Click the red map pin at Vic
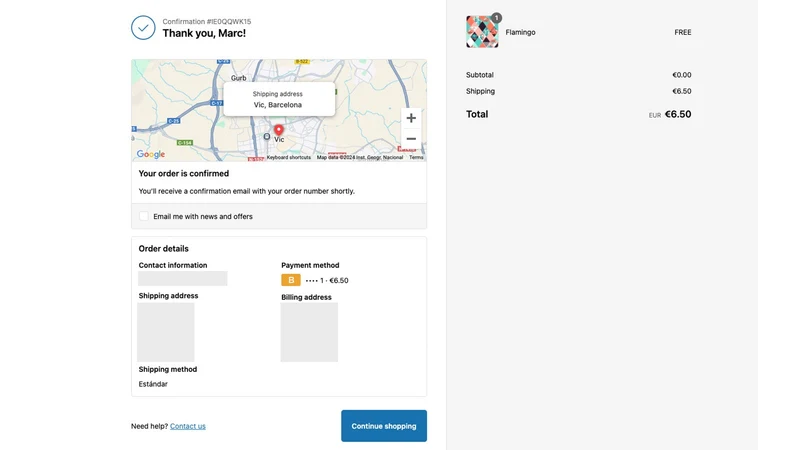Viewport: 800px width, 450px height. 279,130
